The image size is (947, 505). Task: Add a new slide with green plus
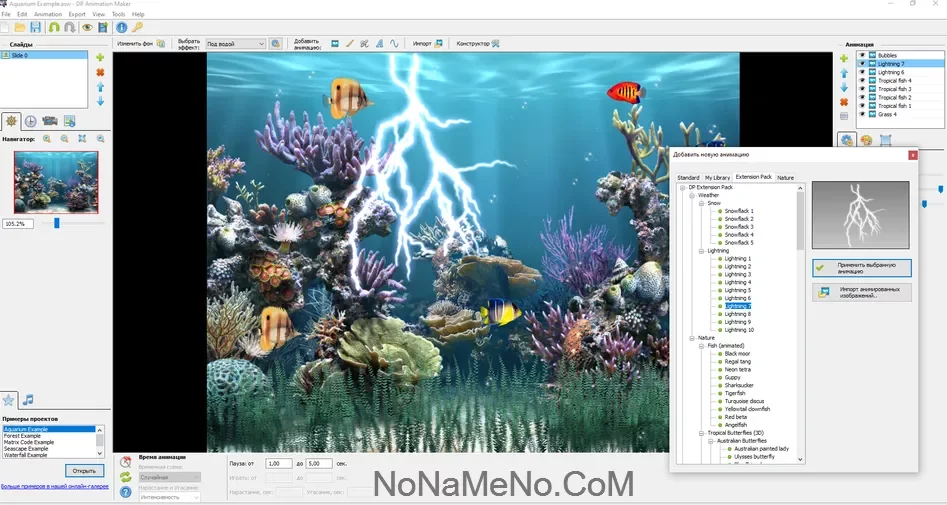tap(100, 58)
